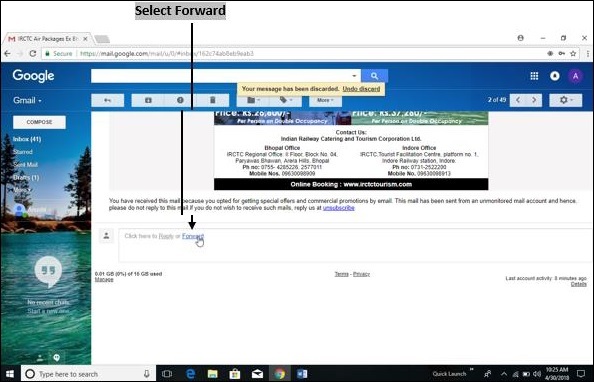Open Microsoft Store from taskbar
Screen dimensions: 594x382
(x=235, y=374)
